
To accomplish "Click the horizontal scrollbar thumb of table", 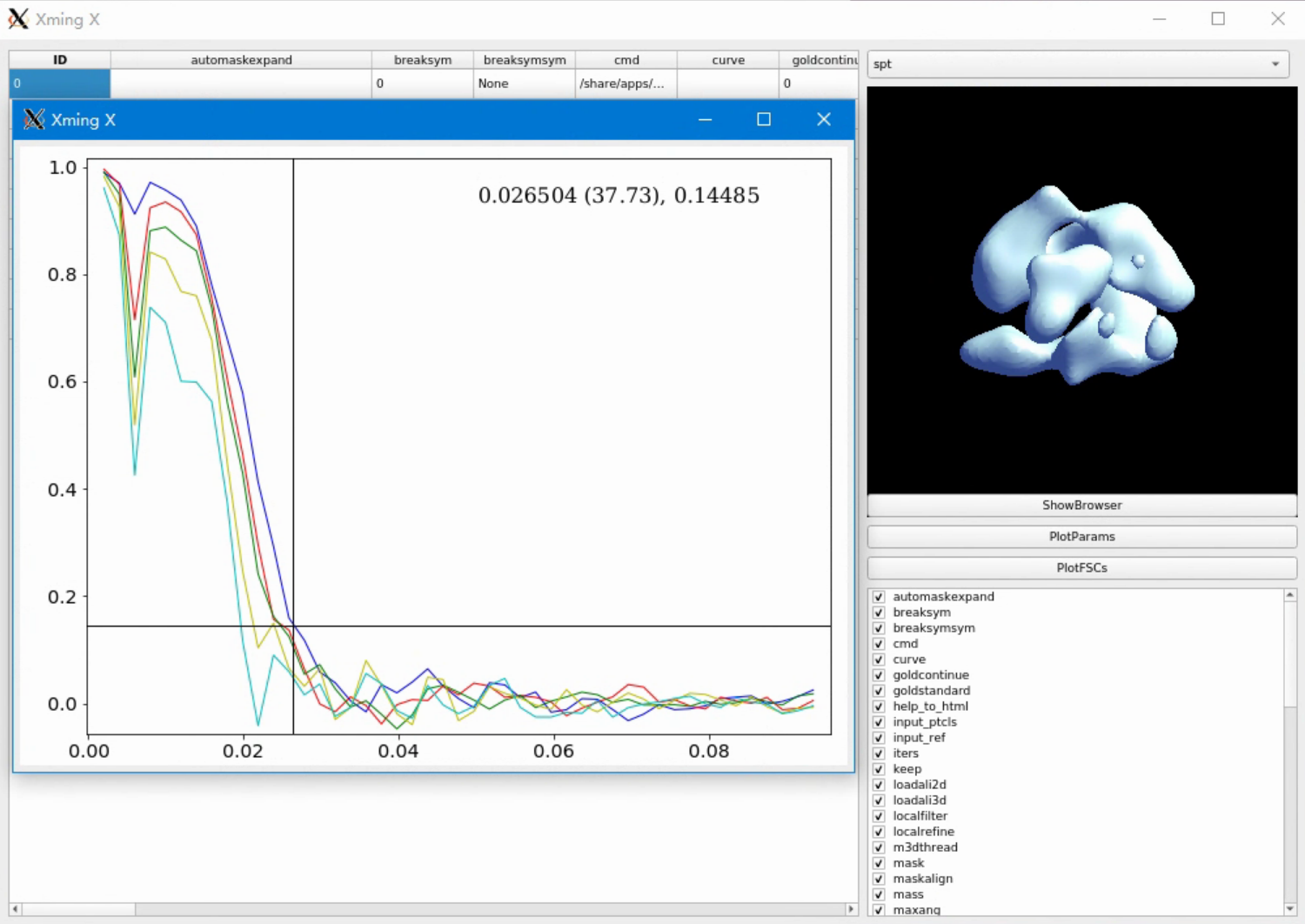I will tap(78, 909).
